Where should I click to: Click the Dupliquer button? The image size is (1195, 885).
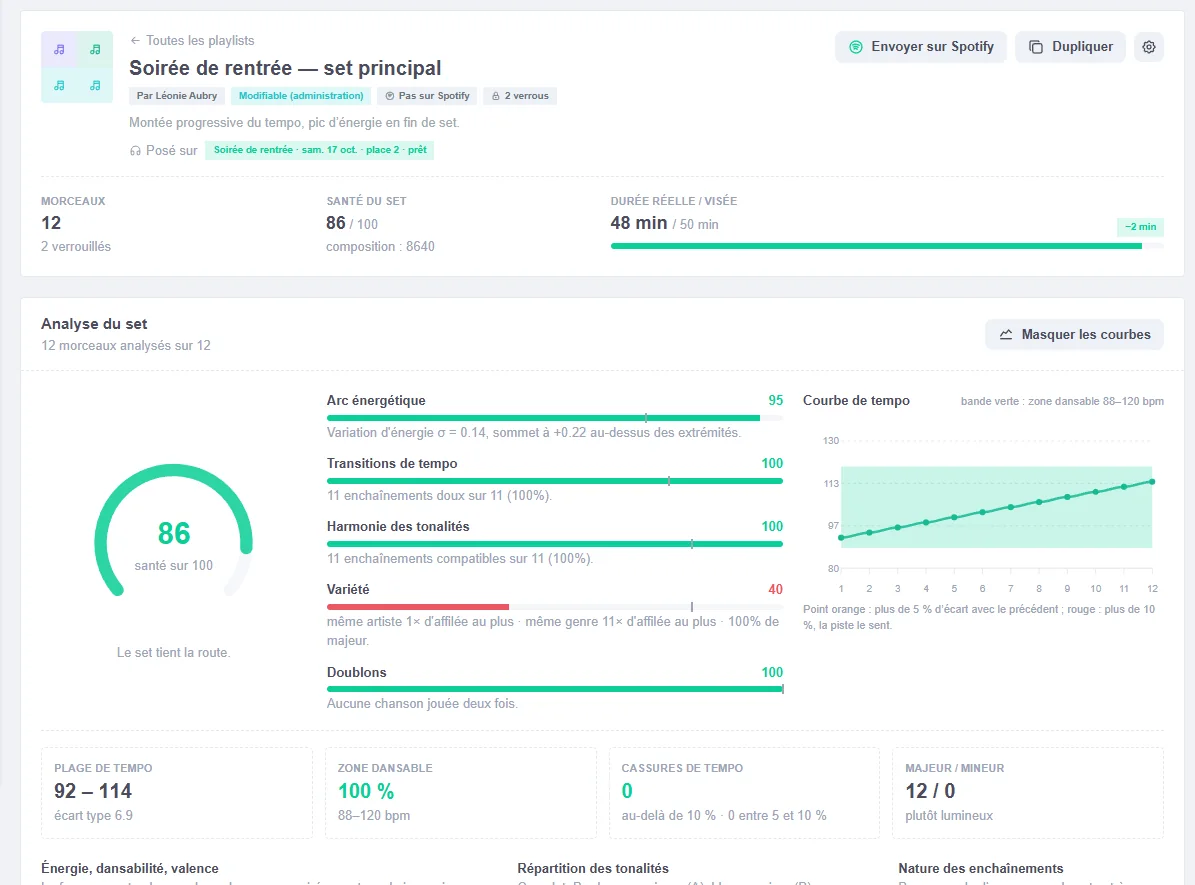point(1070,47)
